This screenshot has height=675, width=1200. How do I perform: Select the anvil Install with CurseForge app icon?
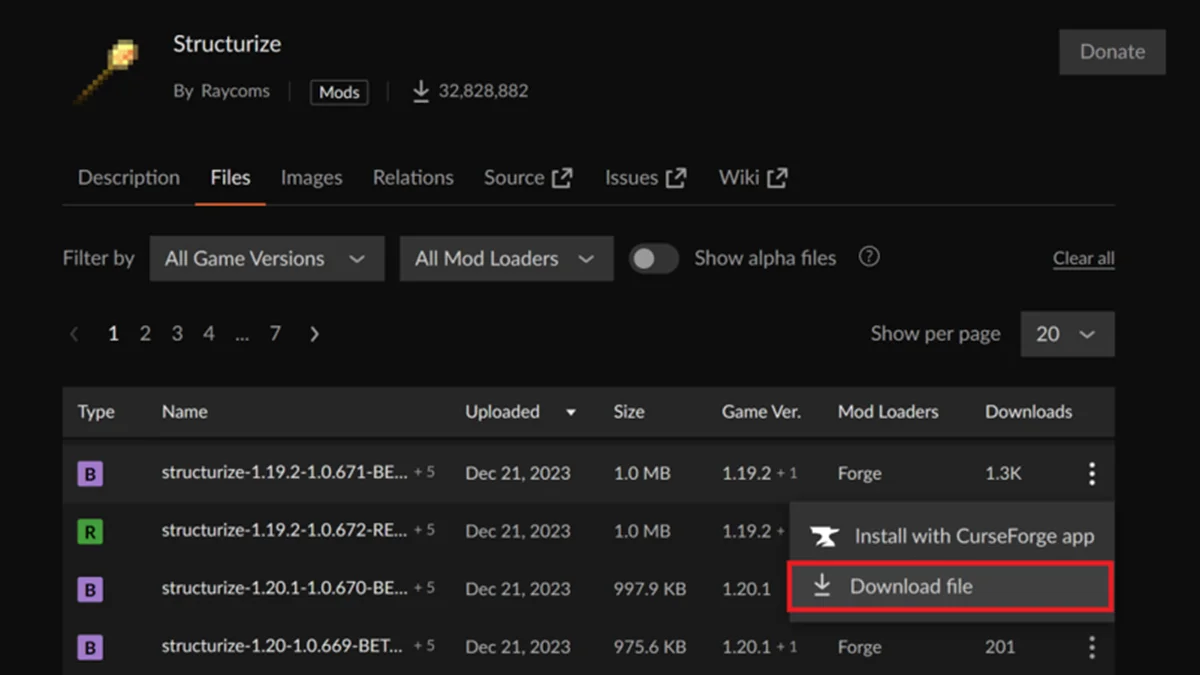(824, 537)
